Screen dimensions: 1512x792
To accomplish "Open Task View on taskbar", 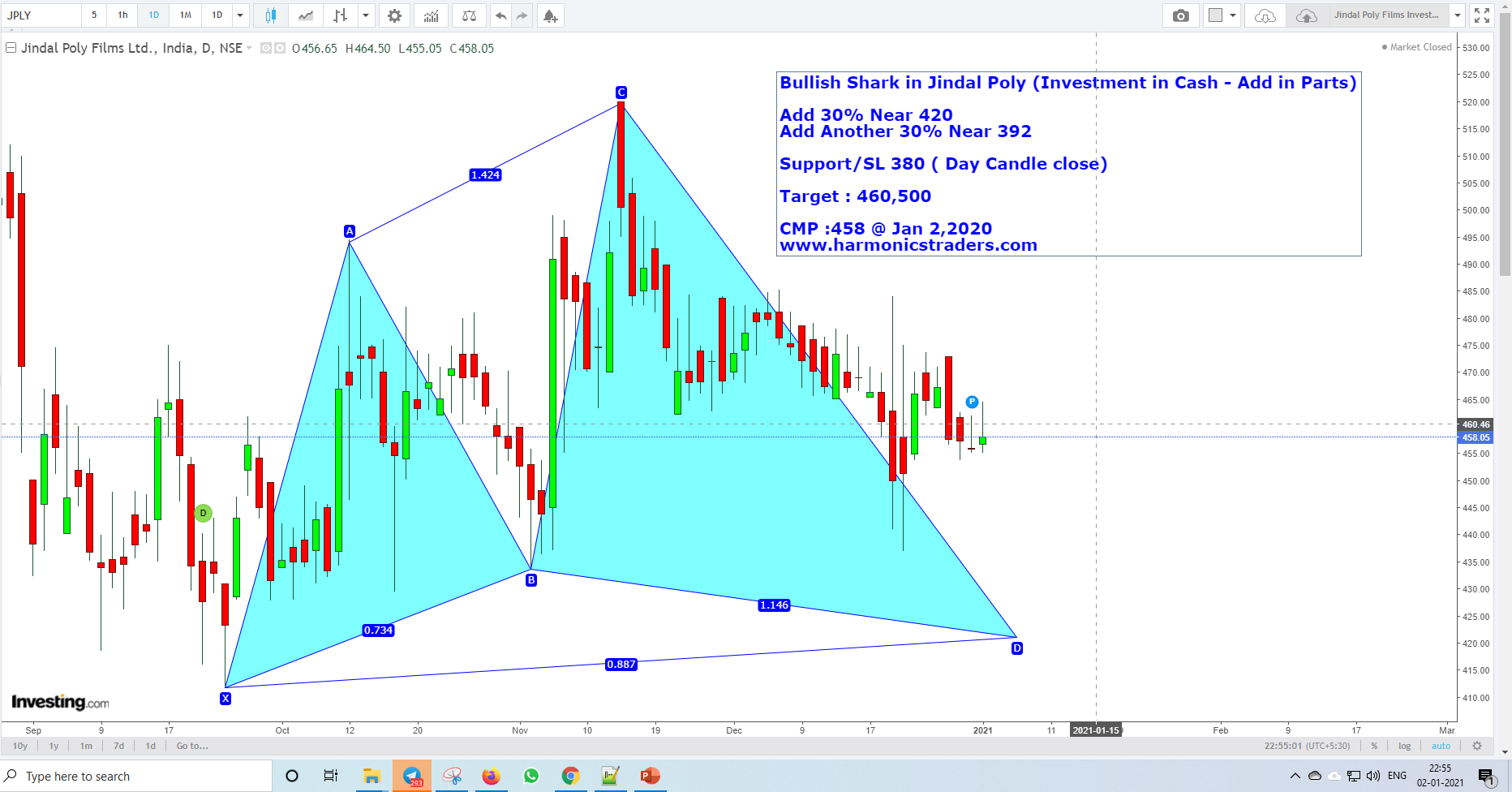I will (x=331, y=776).
